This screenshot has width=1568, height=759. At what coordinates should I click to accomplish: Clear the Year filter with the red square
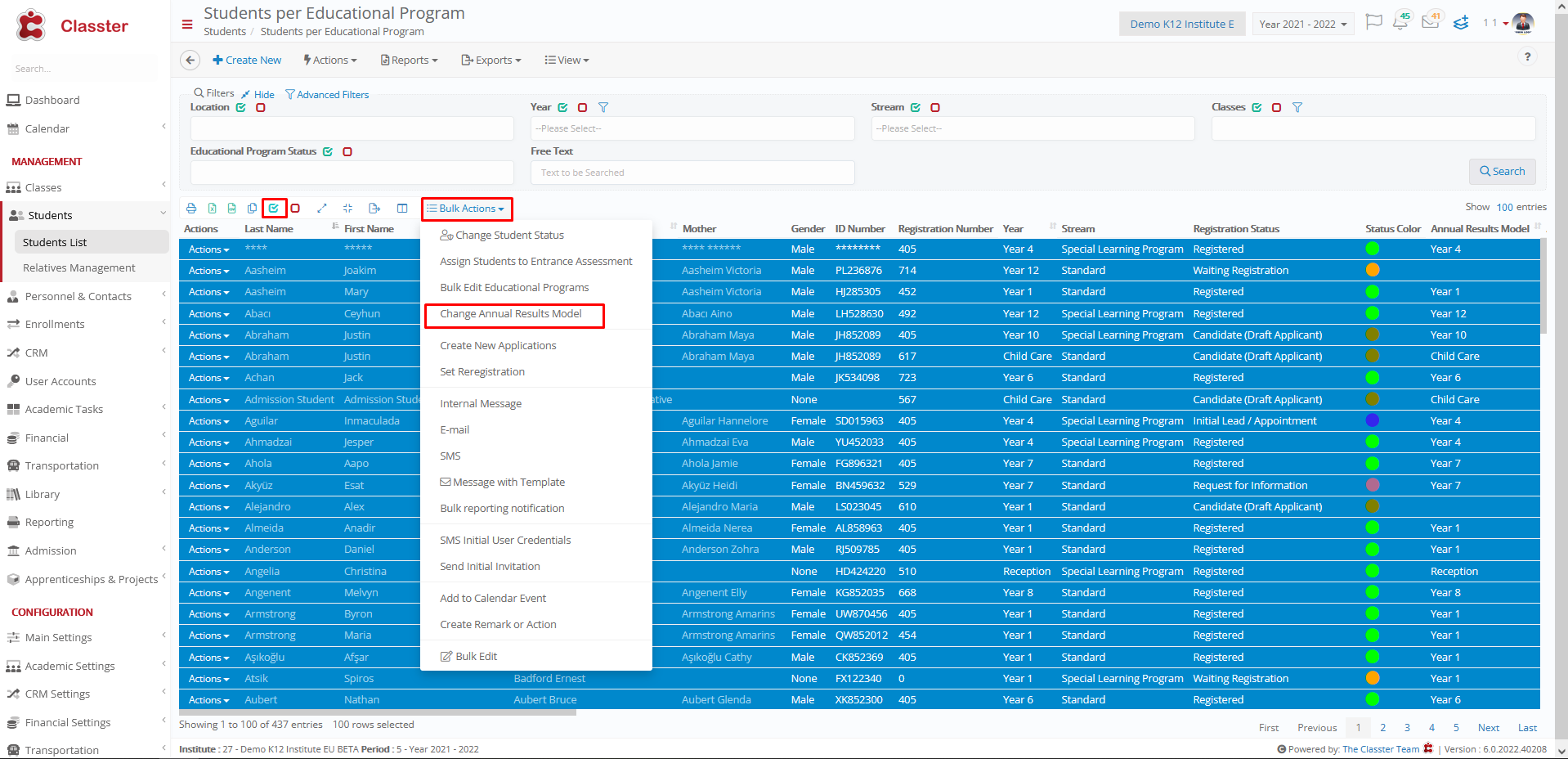point(582,107)
